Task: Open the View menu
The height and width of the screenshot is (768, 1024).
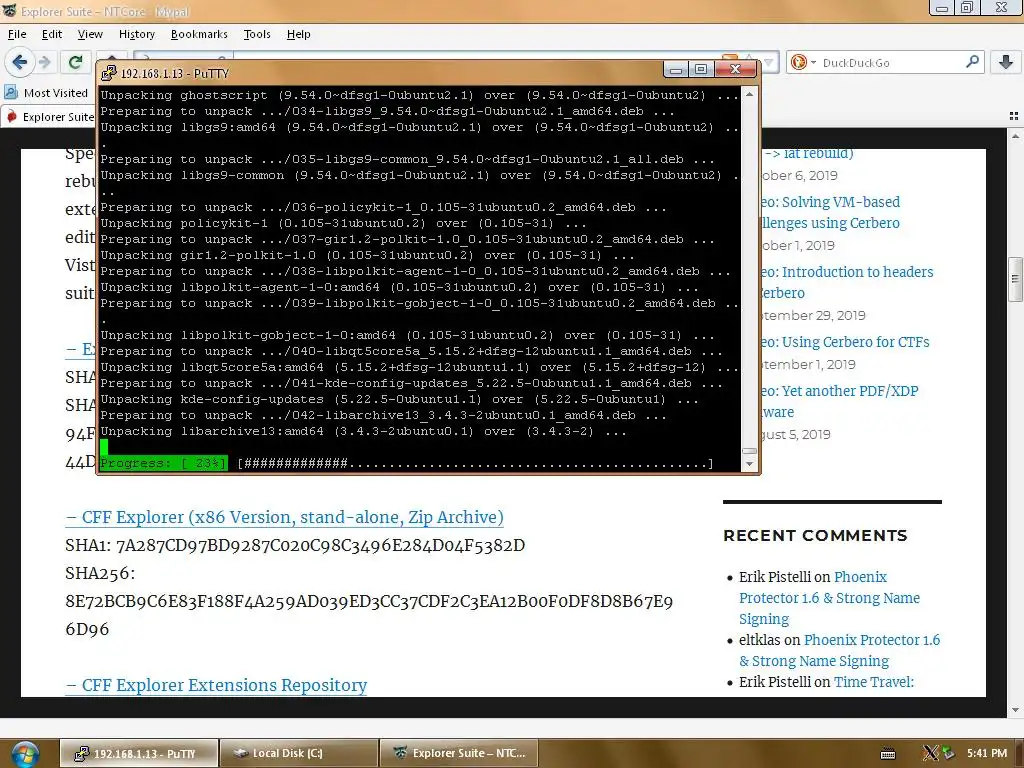Action: point(90,34)
